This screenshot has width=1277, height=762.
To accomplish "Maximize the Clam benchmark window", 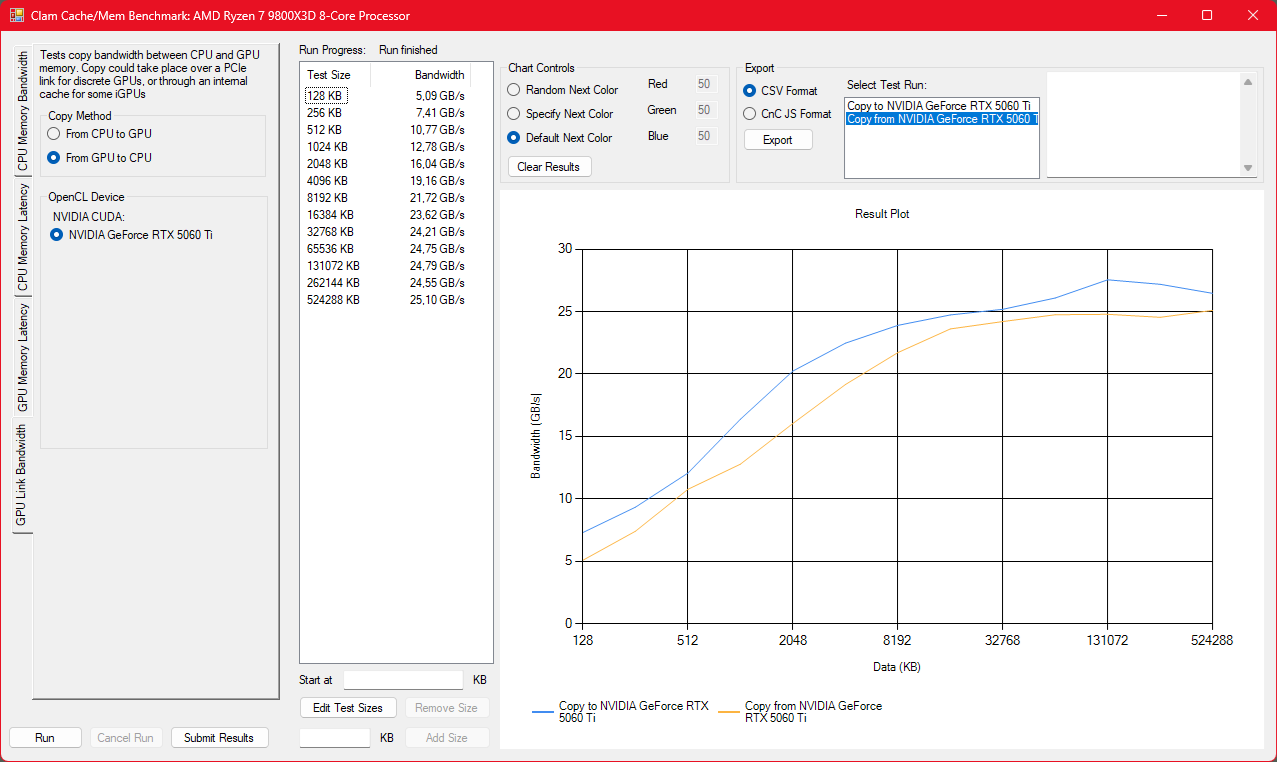I will pyautogui.click(x=1207, y=15).
